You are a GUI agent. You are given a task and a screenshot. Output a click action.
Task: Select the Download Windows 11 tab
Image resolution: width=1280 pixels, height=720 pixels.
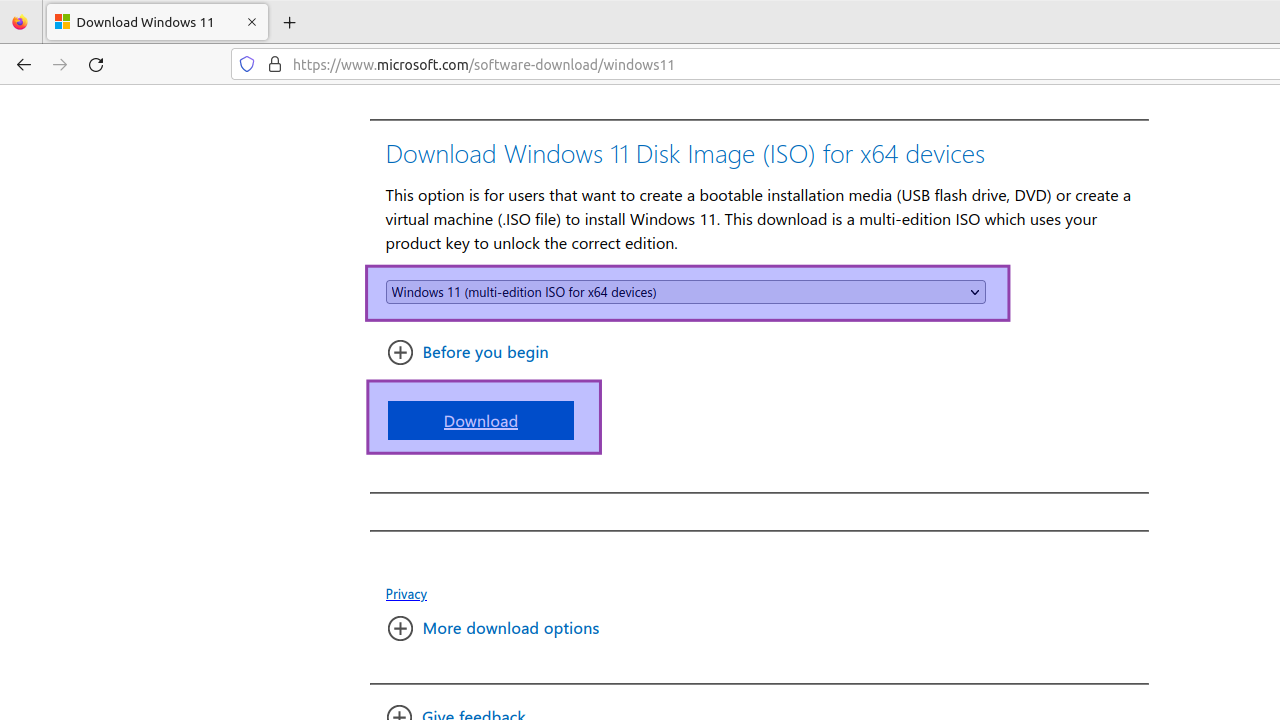(157, 22)
